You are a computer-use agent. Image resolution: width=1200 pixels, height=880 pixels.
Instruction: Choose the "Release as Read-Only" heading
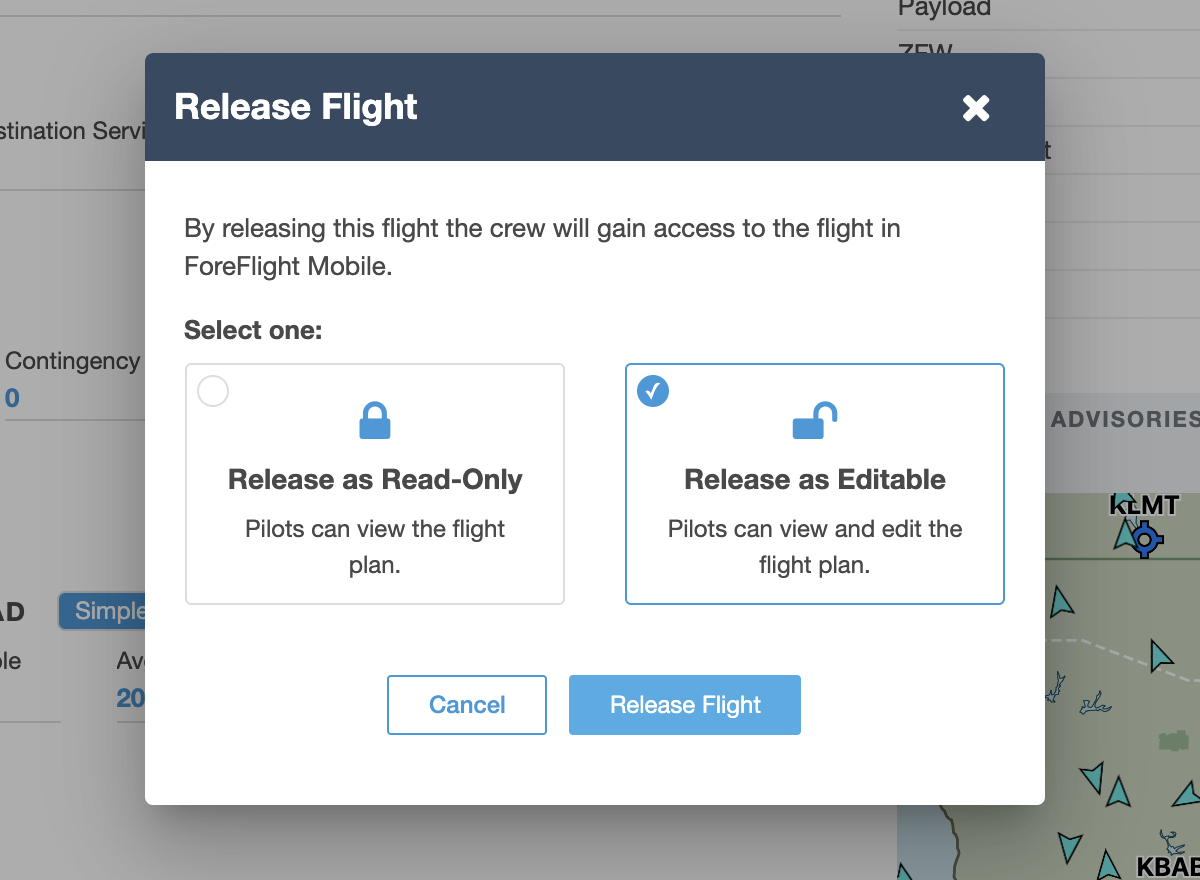375,480
